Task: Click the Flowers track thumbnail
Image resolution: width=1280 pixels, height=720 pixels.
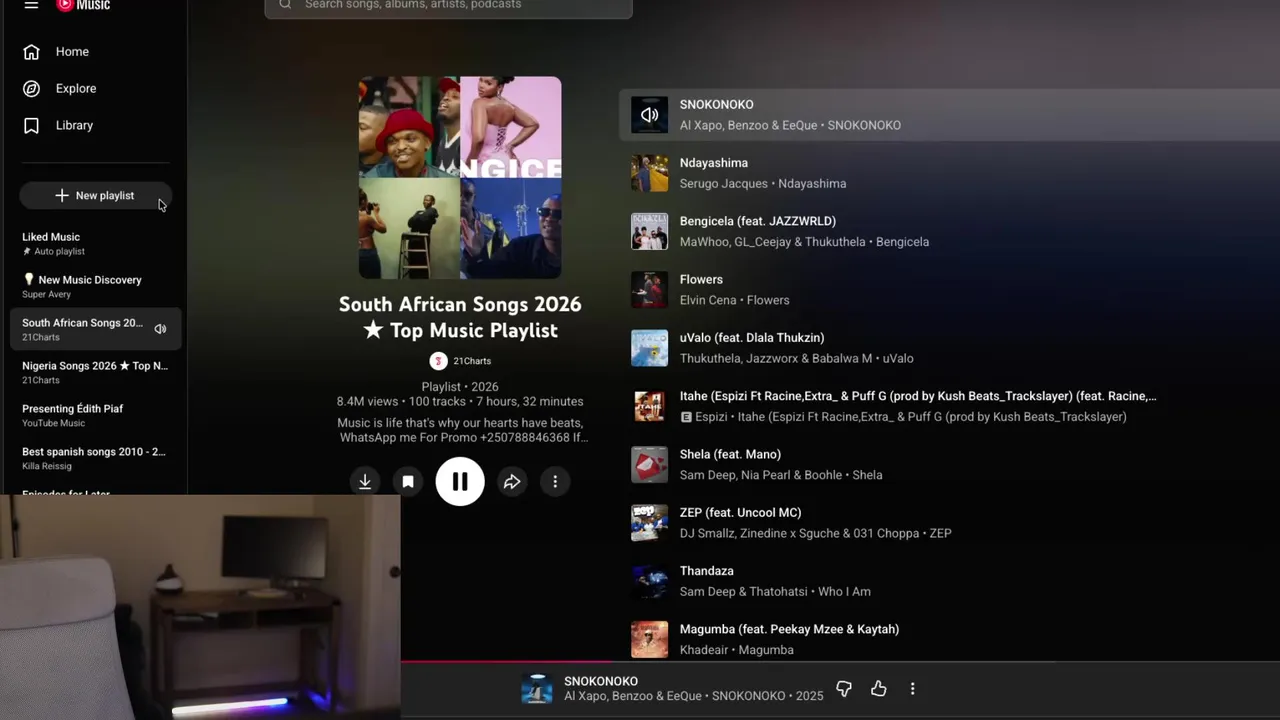Action: 649,290
